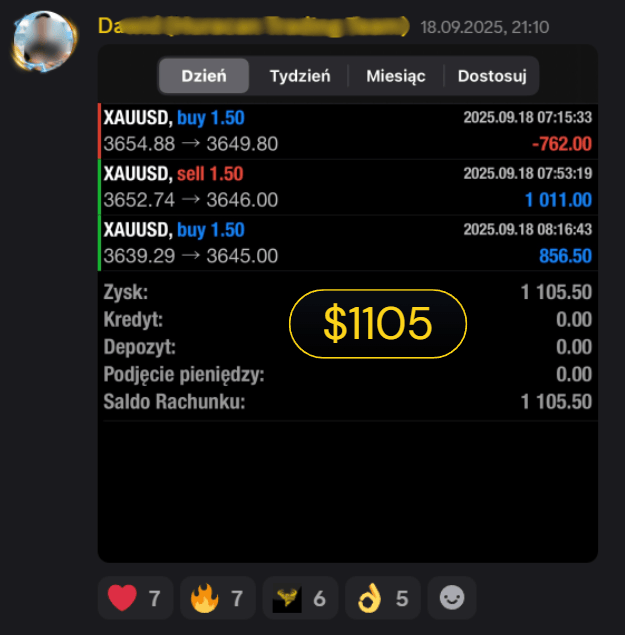
Task: Open the XAUUSD buy trade with -762.00 loss
Action: (348, 131)
